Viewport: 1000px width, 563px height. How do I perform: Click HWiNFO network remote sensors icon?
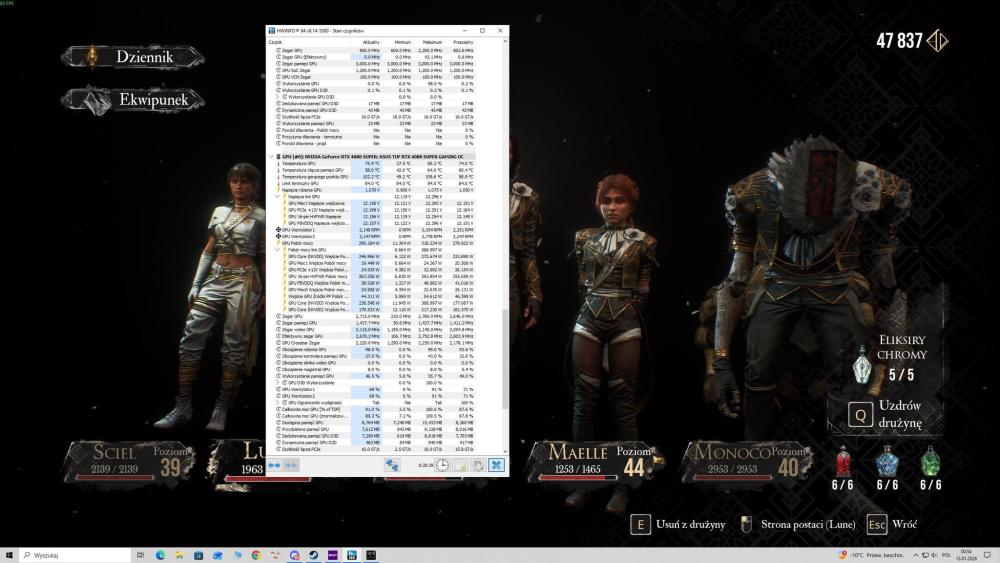point(392,465)
